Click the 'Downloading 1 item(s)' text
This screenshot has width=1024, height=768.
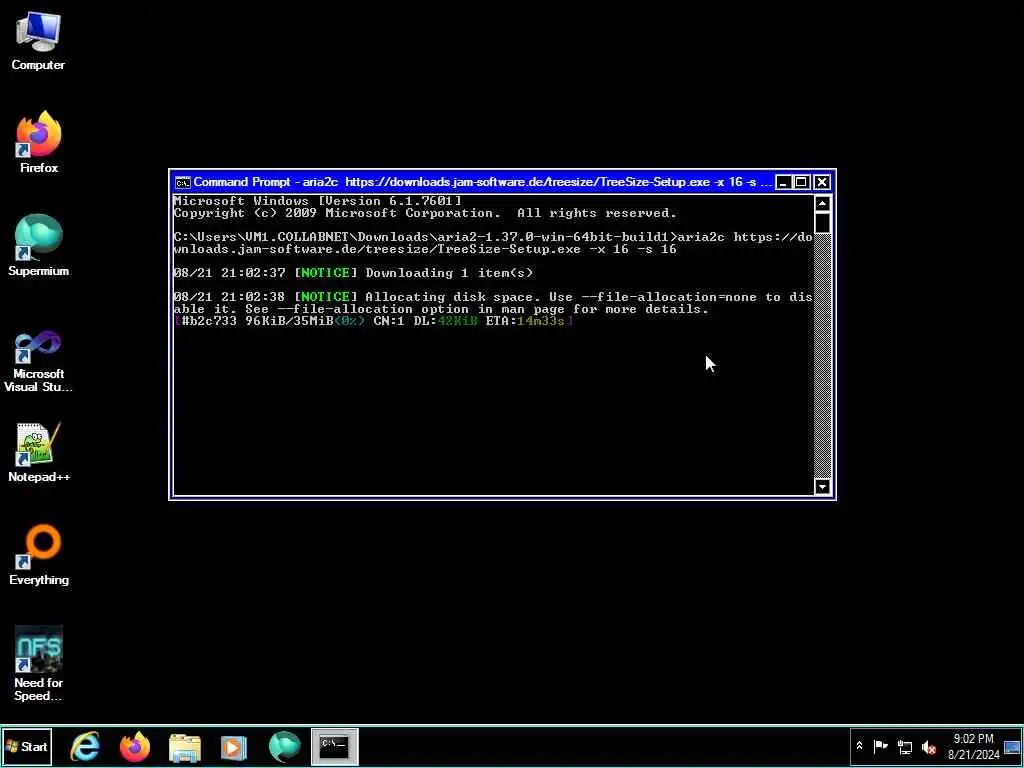[449, 273]
